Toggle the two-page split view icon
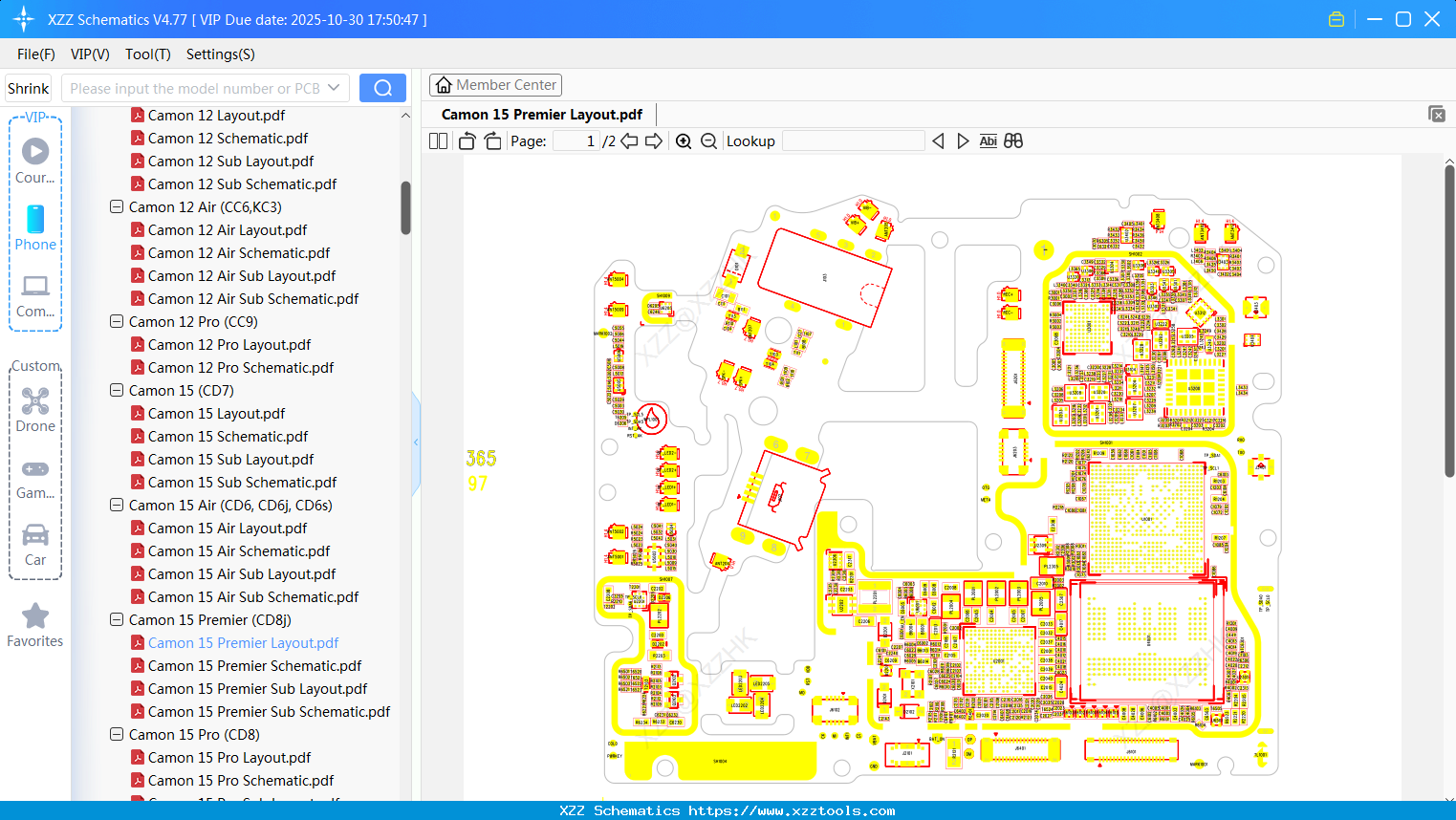Image resolution: width=1456 pixels, height=820 pixels. click(x=438, y=141)
